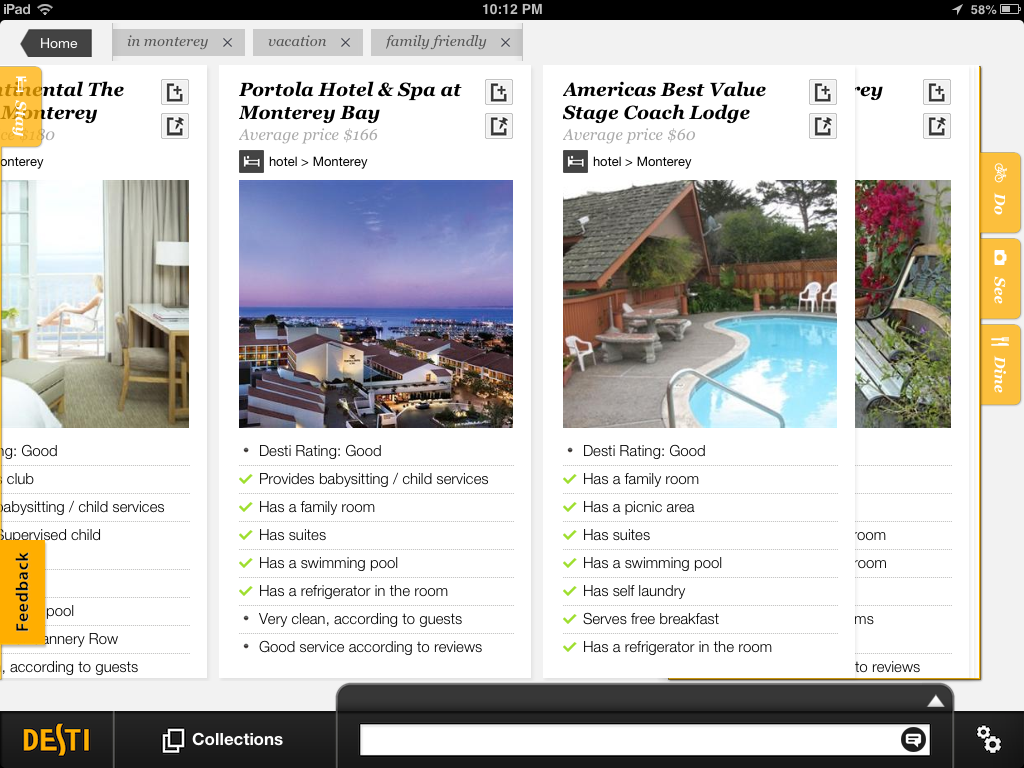Image resolution: width=1024 pixels, height=768 pixels.
Task: Tap 'Average price $60'
Action: (x=629, y=135)
